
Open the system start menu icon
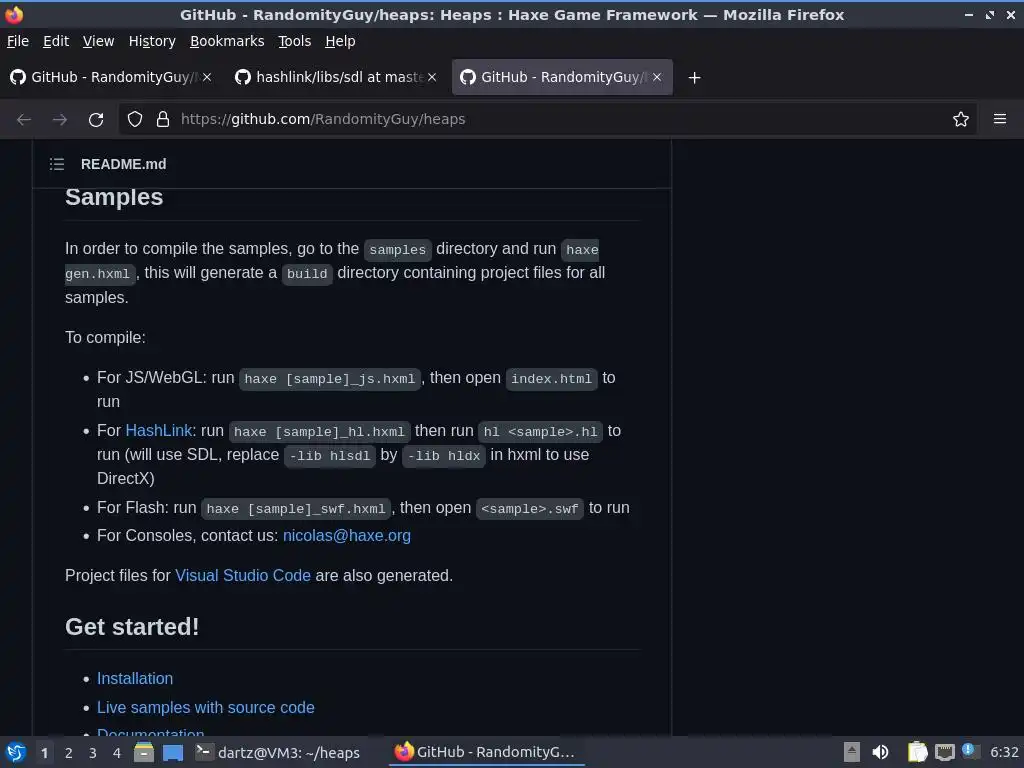pyautogui.click(x=16, y=752)
